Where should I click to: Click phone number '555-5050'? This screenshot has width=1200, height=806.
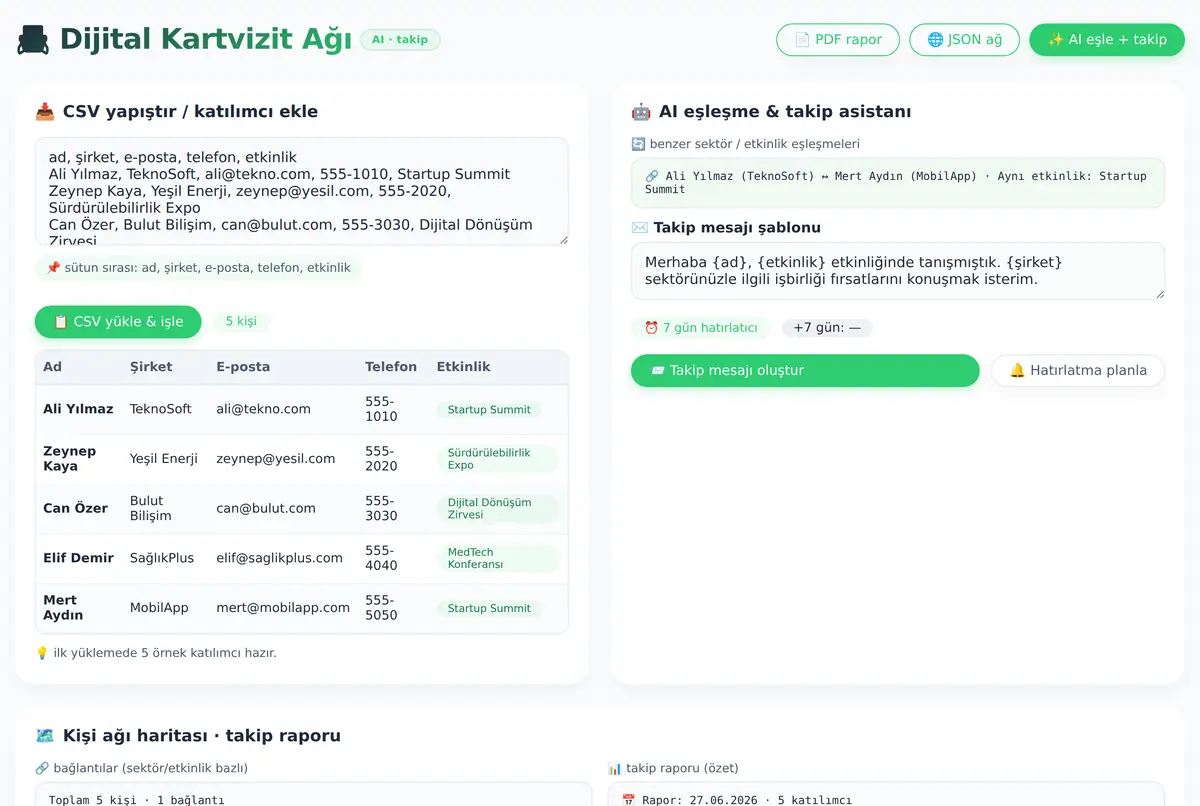(x=381, y=608)
